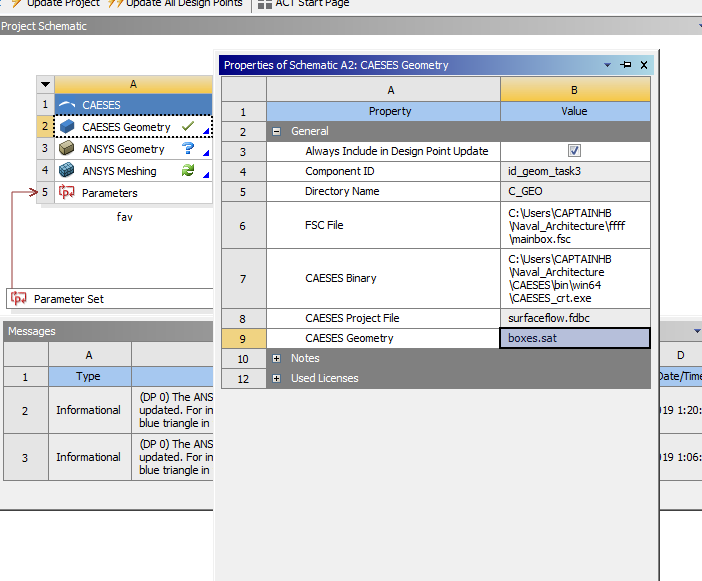
Task: Click the ACT Start Page toolbar icon
Action: pos(265,4)
